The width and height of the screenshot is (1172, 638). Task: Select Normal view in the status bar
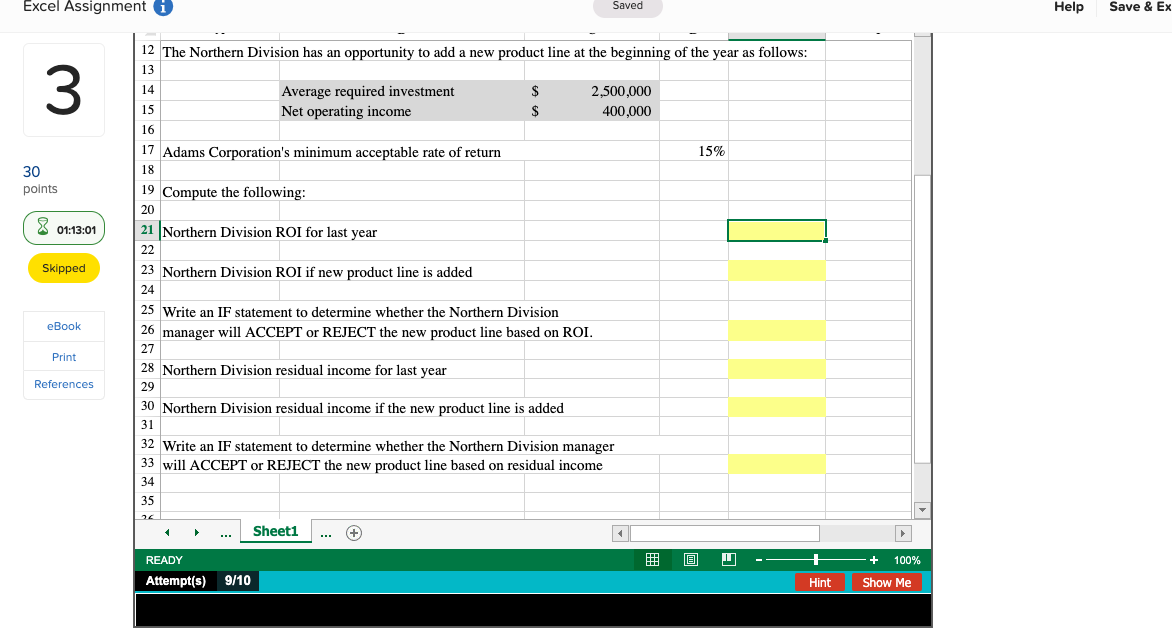tap(651, 559)
